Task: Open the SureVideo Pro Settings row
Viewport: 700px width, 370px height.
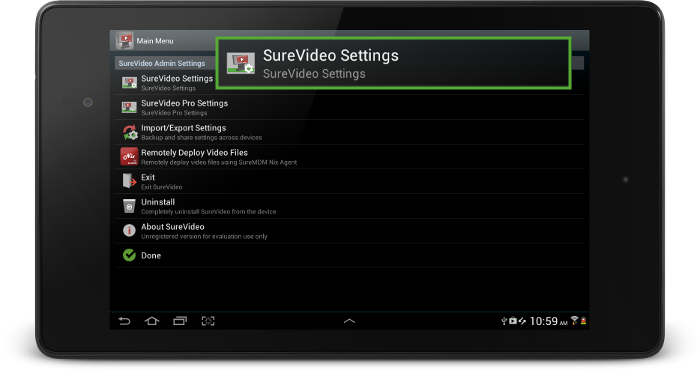Action: click(x=350, y=107)
